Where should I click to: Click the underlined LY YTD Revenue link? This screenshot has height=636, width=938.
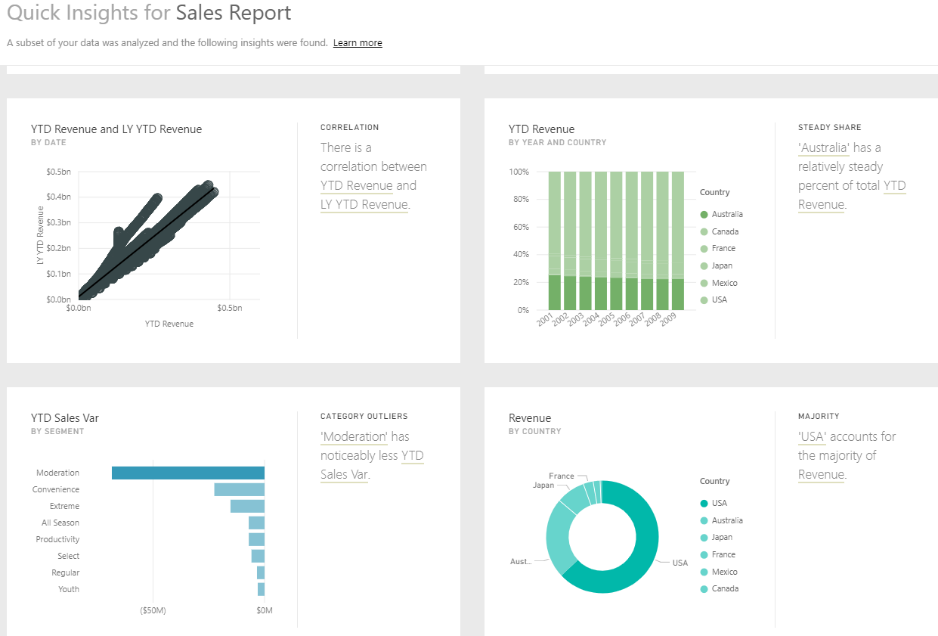pyautogui.click(x=364, y=205)
